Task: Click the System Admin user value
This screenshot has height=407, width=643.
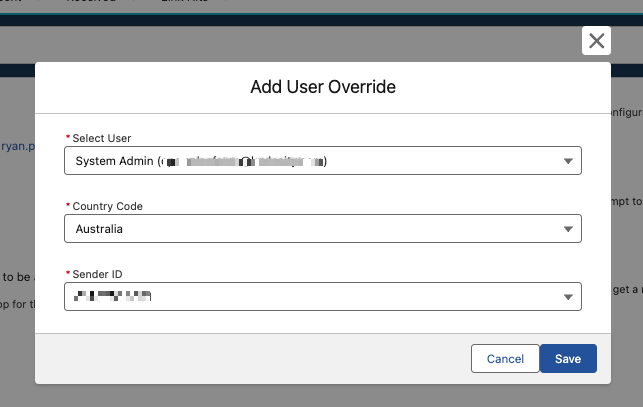Action: tap(200, 161)
